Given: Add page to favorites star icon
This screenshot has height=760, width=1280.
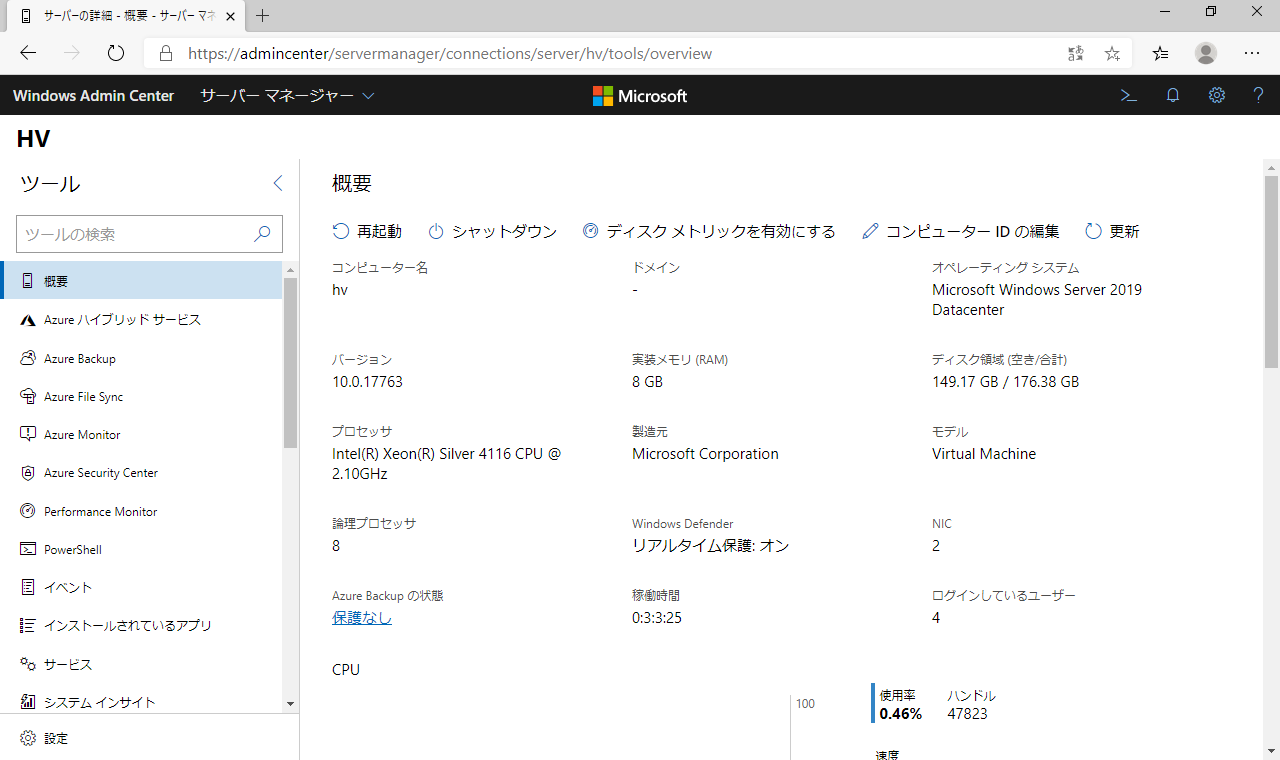Looking at the screenshot, I should click(1112, 53).
